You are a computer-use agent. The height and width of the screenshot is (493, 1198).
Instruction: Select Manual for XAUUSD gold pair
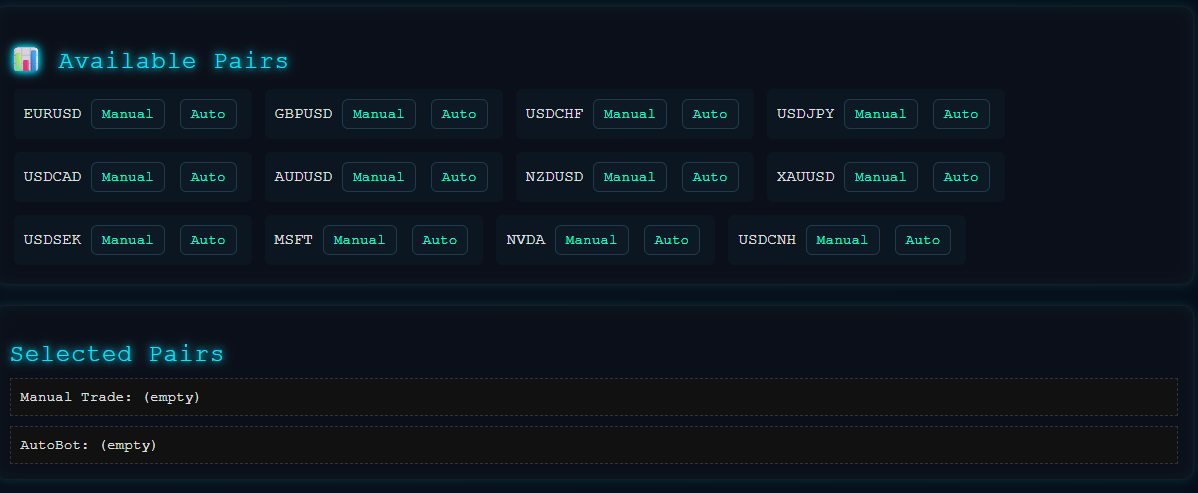coord(881,177)
